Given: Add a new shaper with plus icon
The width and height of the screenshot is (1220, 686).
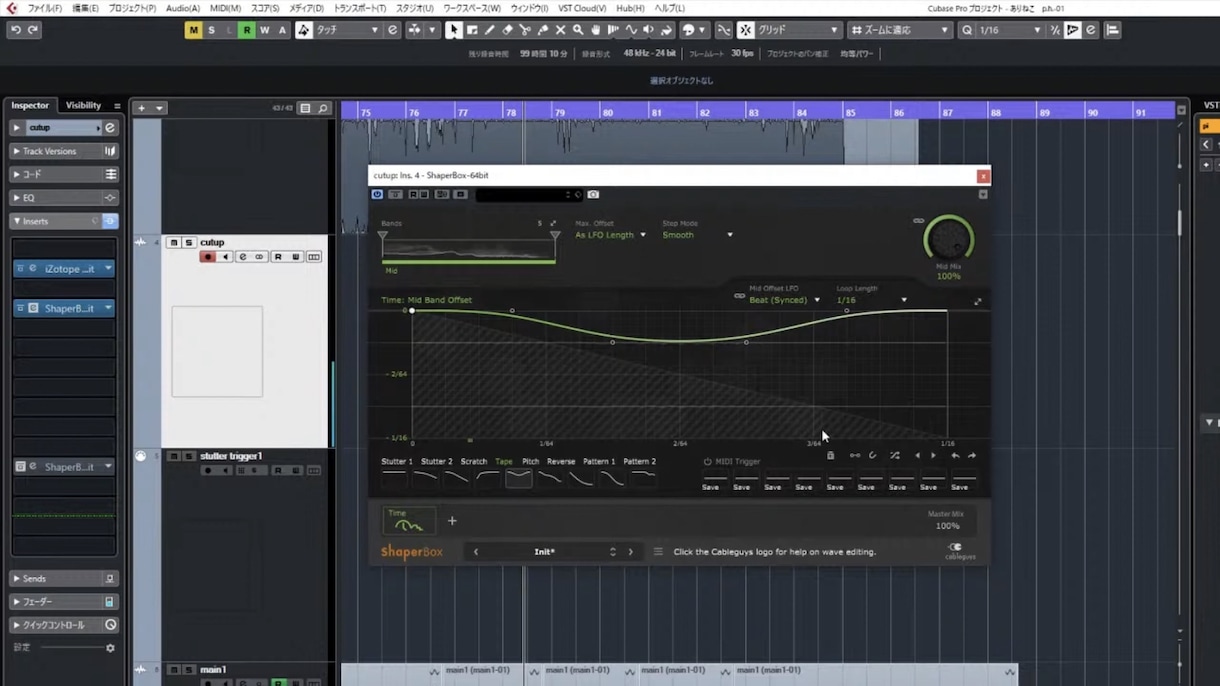Looking at the screenshot, I should point(452,521).
